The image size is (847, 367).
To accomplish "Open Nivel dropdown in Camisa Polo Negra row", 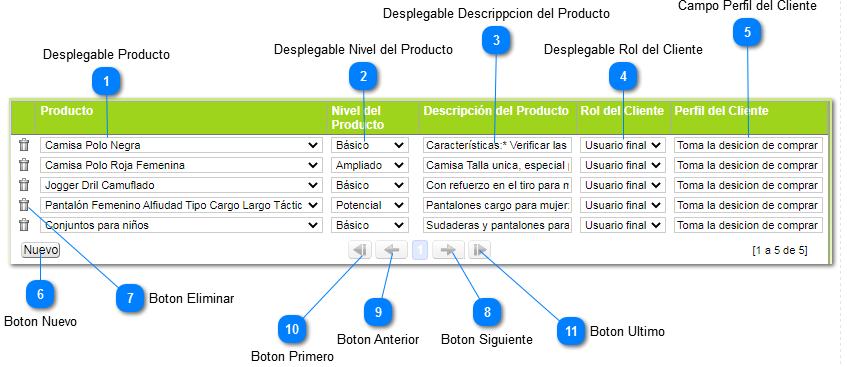I will click(x=369, y=145).
